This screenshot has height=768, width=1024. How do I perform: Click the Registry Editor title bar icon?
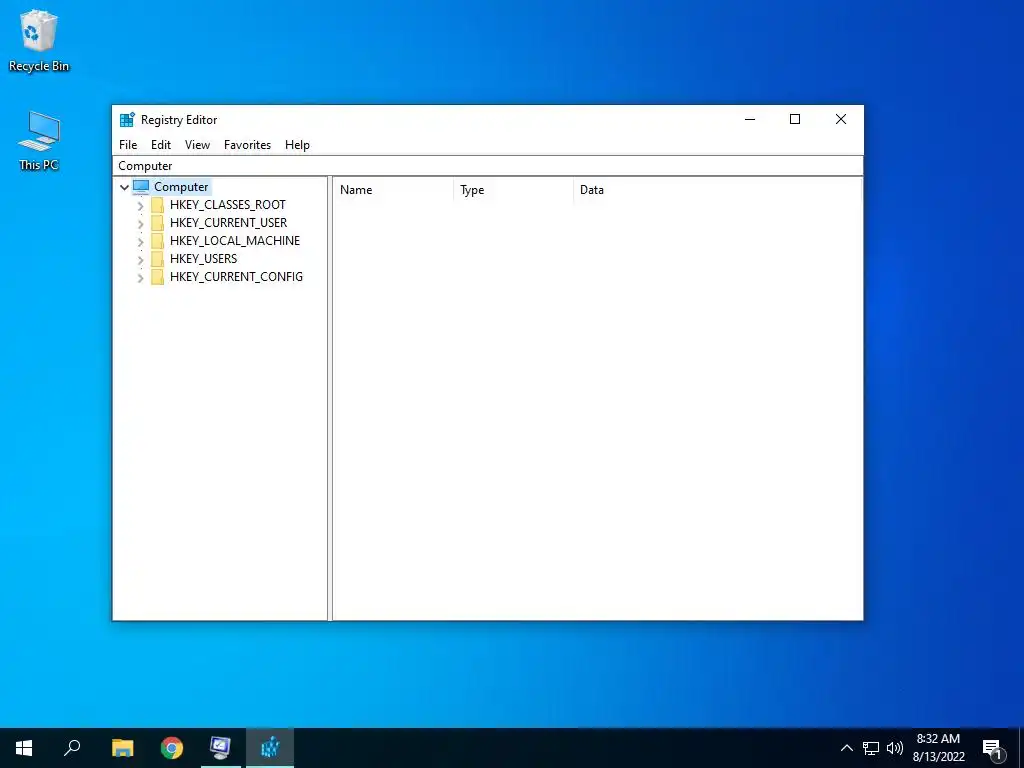pos(127,120)
